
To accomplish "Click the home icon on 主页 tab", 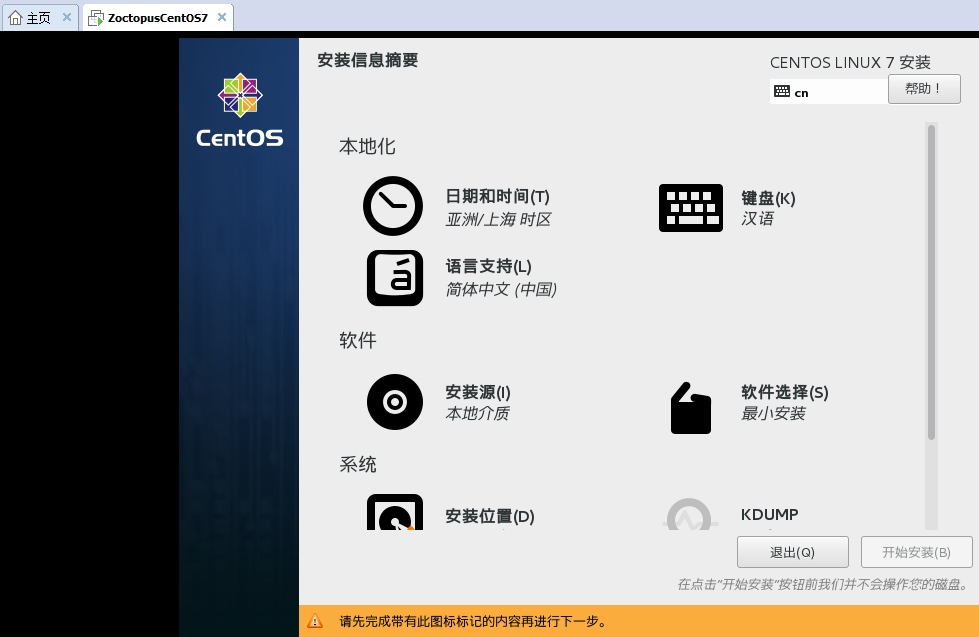I will (15, 17).
